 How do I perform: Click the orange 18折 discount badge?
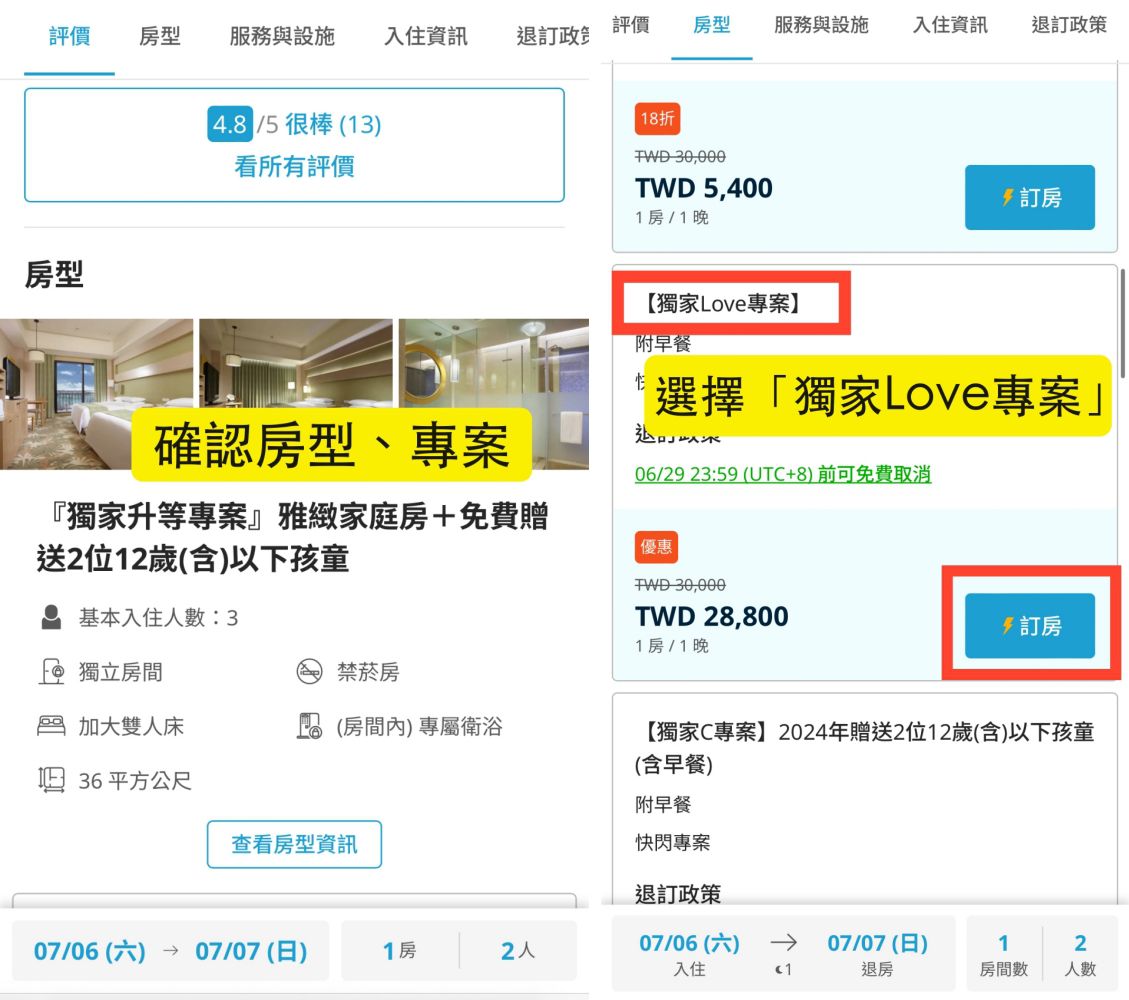point(657,119)
